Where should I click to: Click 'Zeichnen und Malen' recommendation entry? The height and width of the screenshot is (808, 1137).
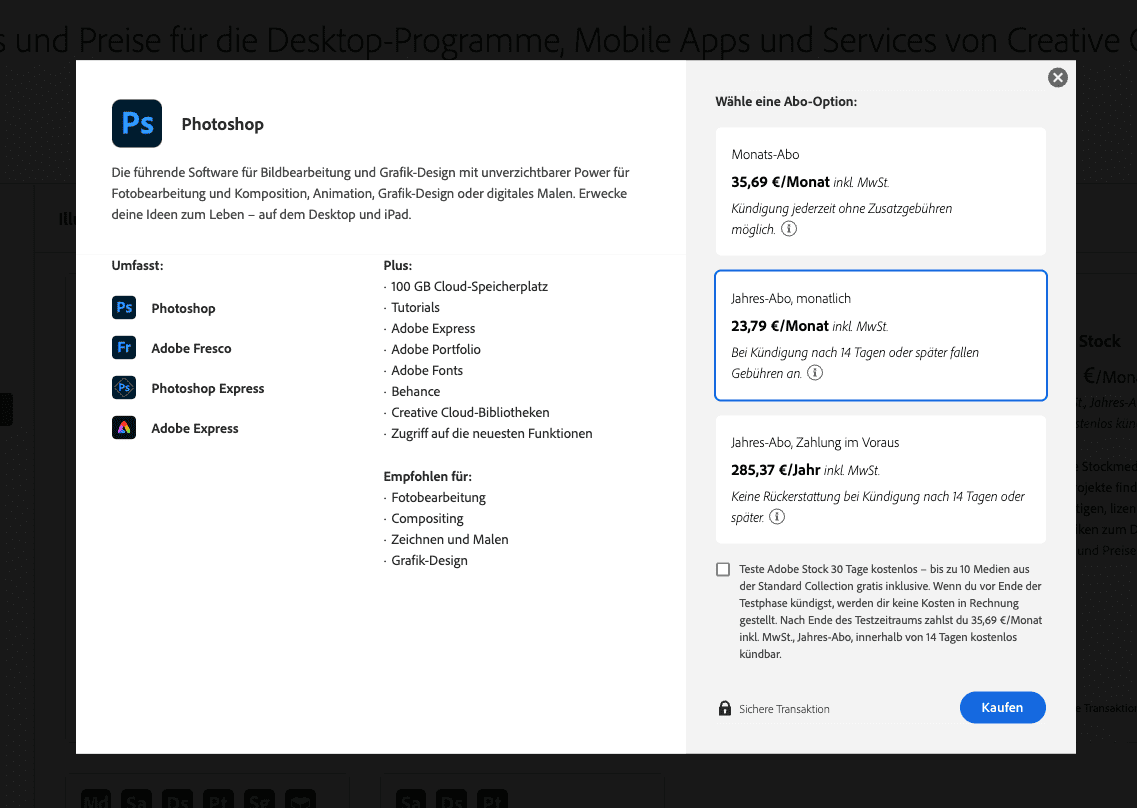point(450,540)
